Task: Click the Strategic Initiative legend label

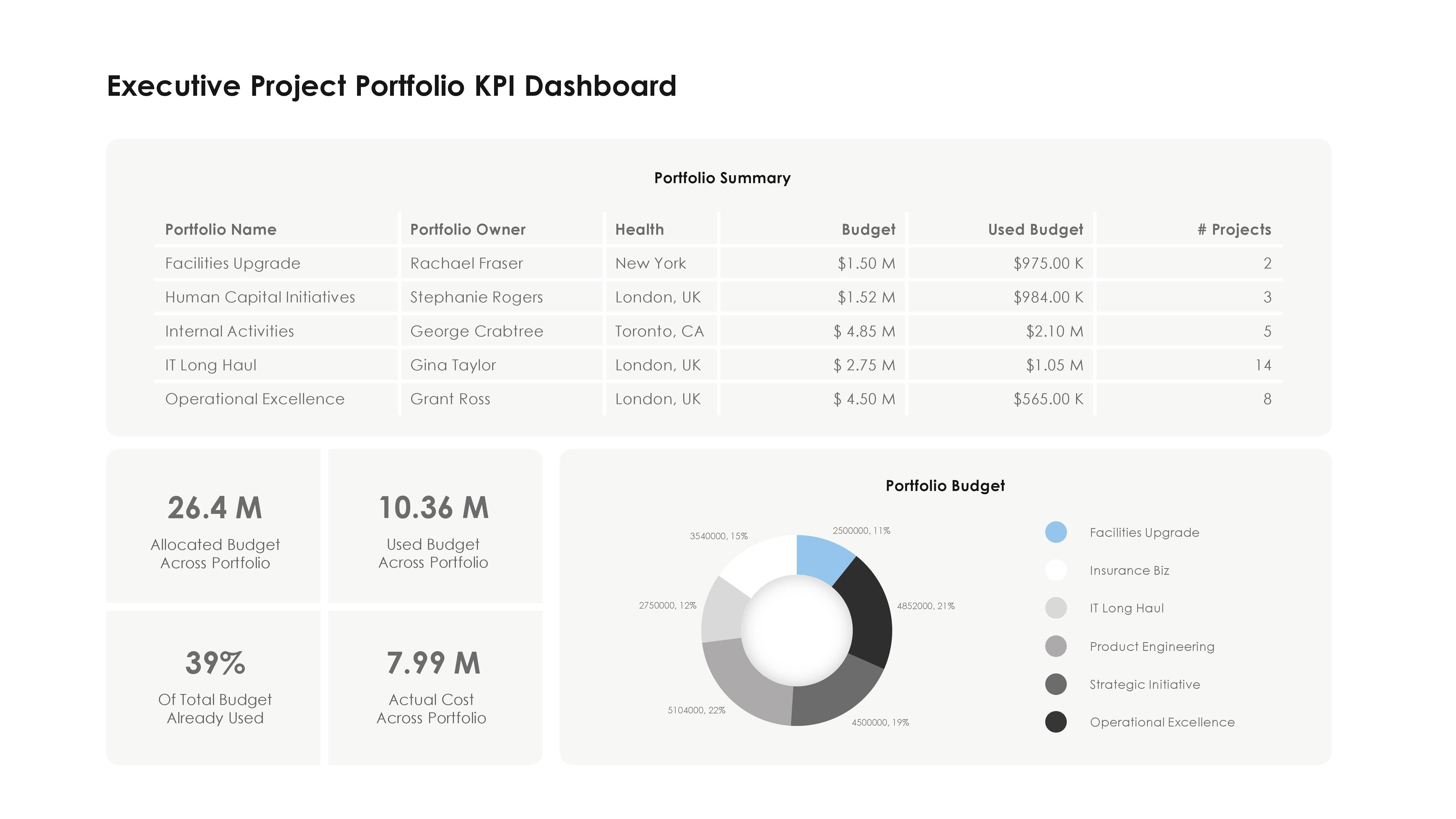Action: [x=1145, y=684]
